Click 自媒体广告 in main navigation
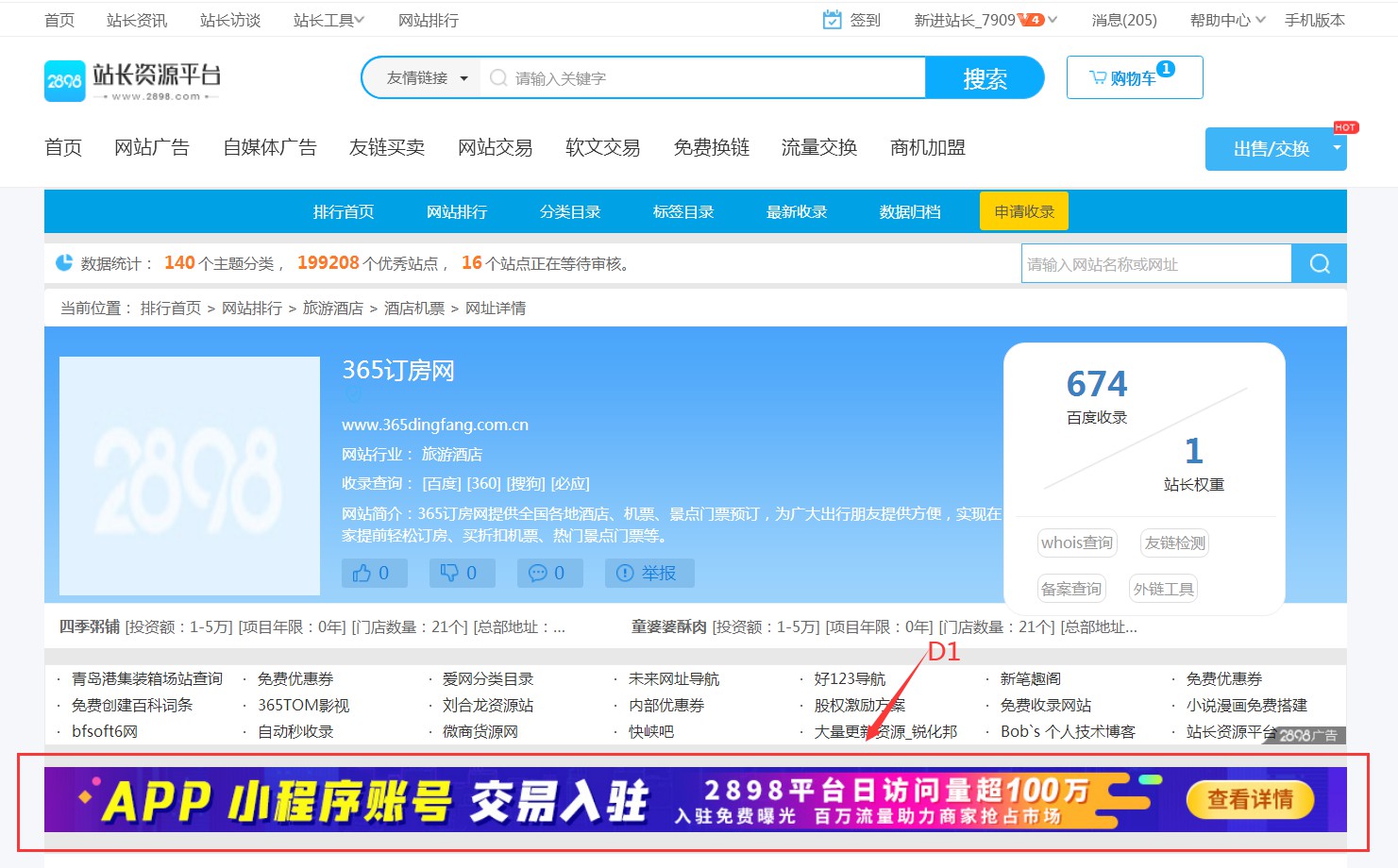The width and height of the screenshot is (1398, 868). click(270, 147)
